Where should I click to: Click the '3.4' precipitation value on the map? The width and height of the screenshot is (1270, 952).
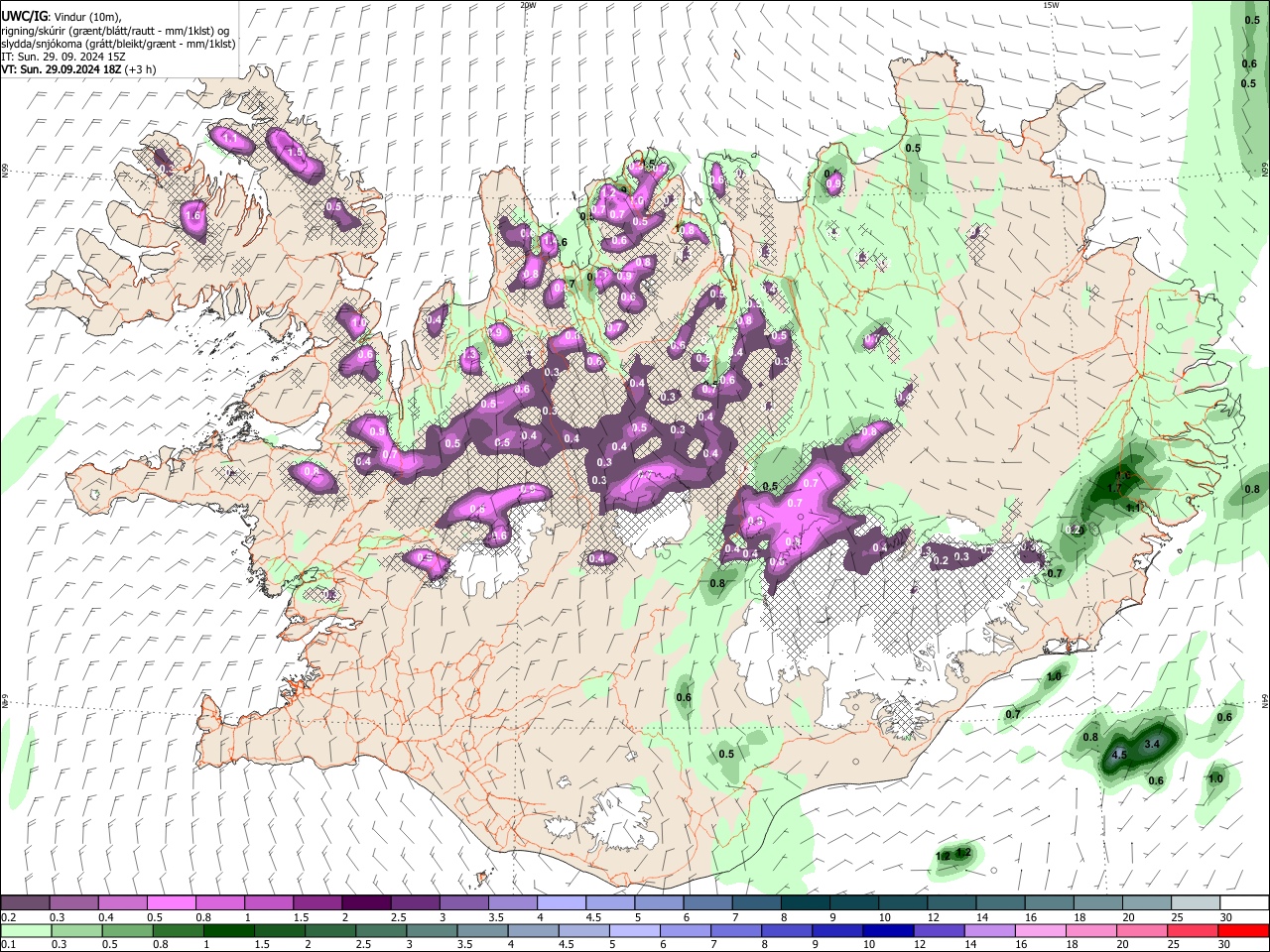1153,743
